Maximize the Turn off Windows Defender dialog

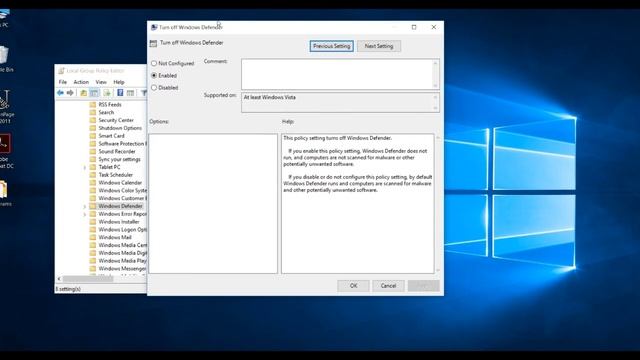pos(414,27)
